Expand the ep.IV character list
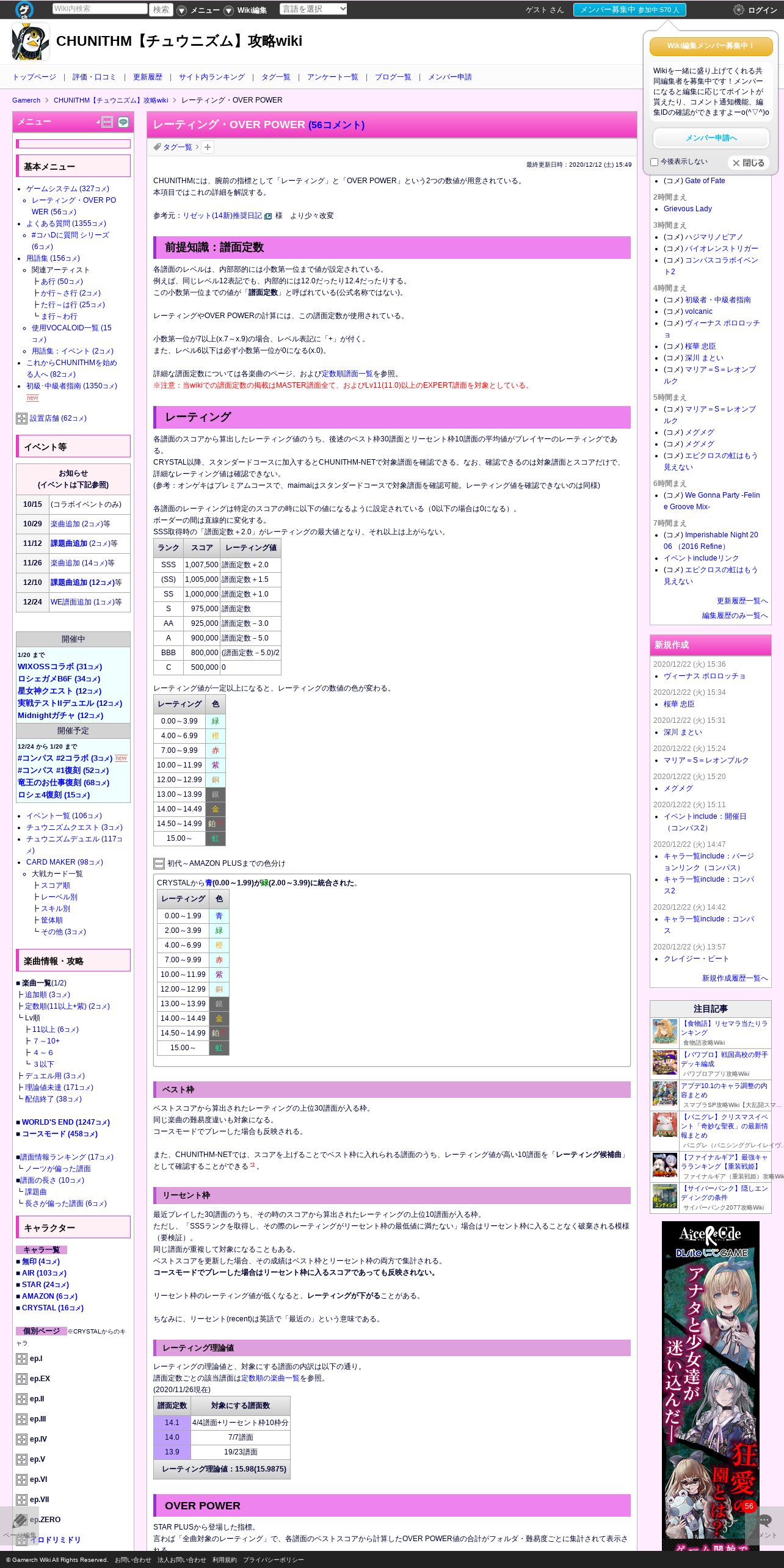This screenshot has height=1568, width=784. (21, 1439)
